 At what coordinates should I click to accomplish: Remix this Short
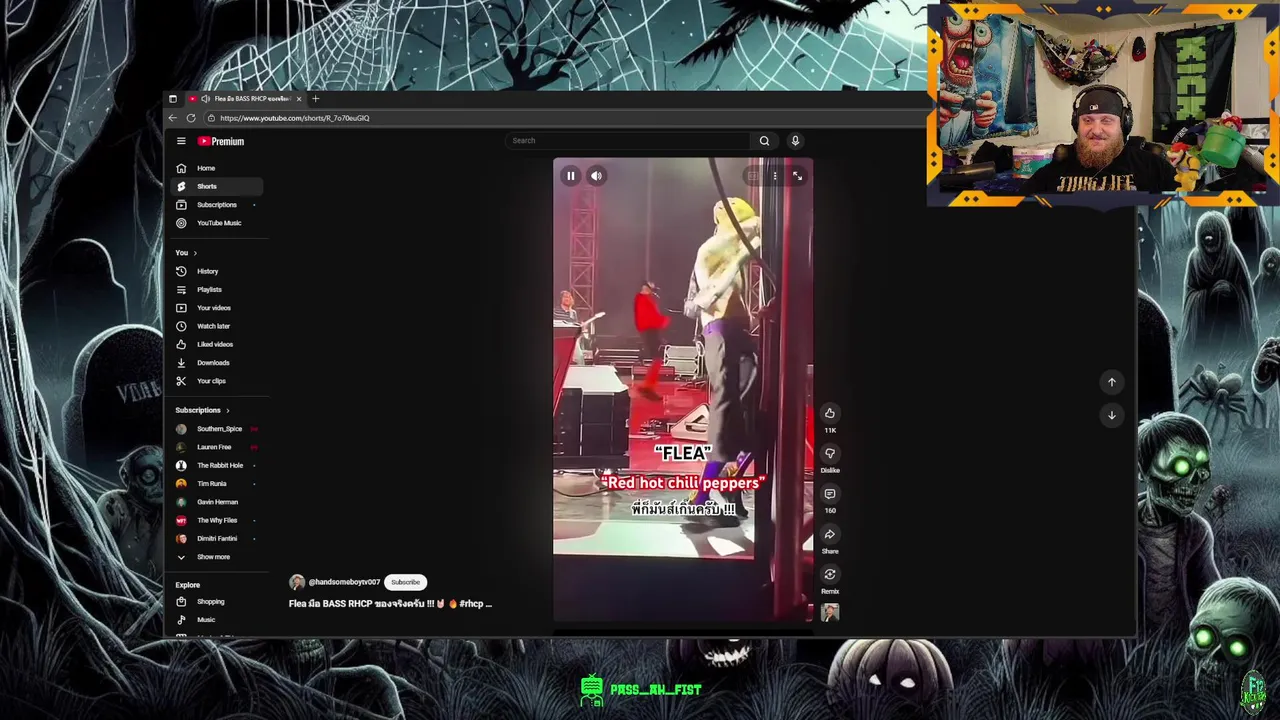tap(830, 574)
